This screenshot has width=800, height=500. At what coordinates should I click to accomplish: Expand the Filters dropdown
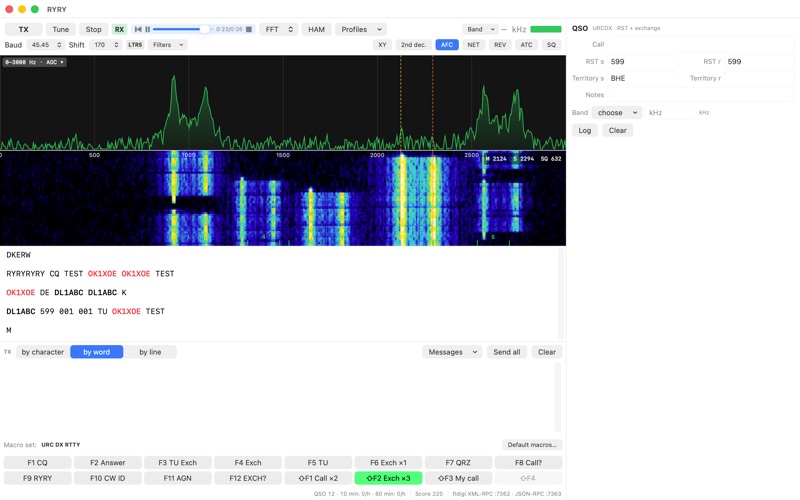[168, 45]
